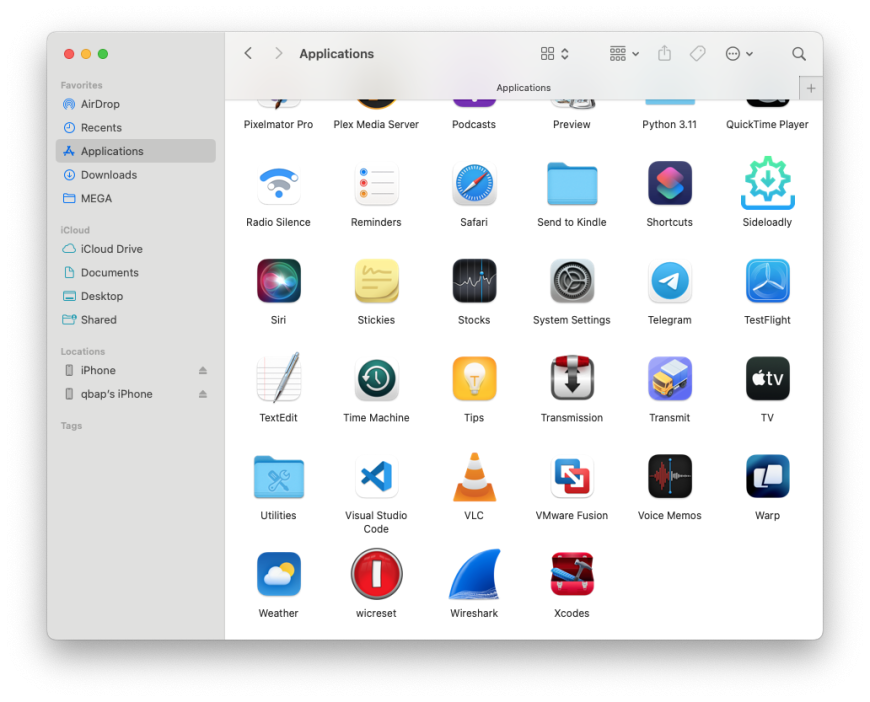Click the Edit Tags toolbar button
The height and width of the screenshot is (702, 870).
point(697,53)
